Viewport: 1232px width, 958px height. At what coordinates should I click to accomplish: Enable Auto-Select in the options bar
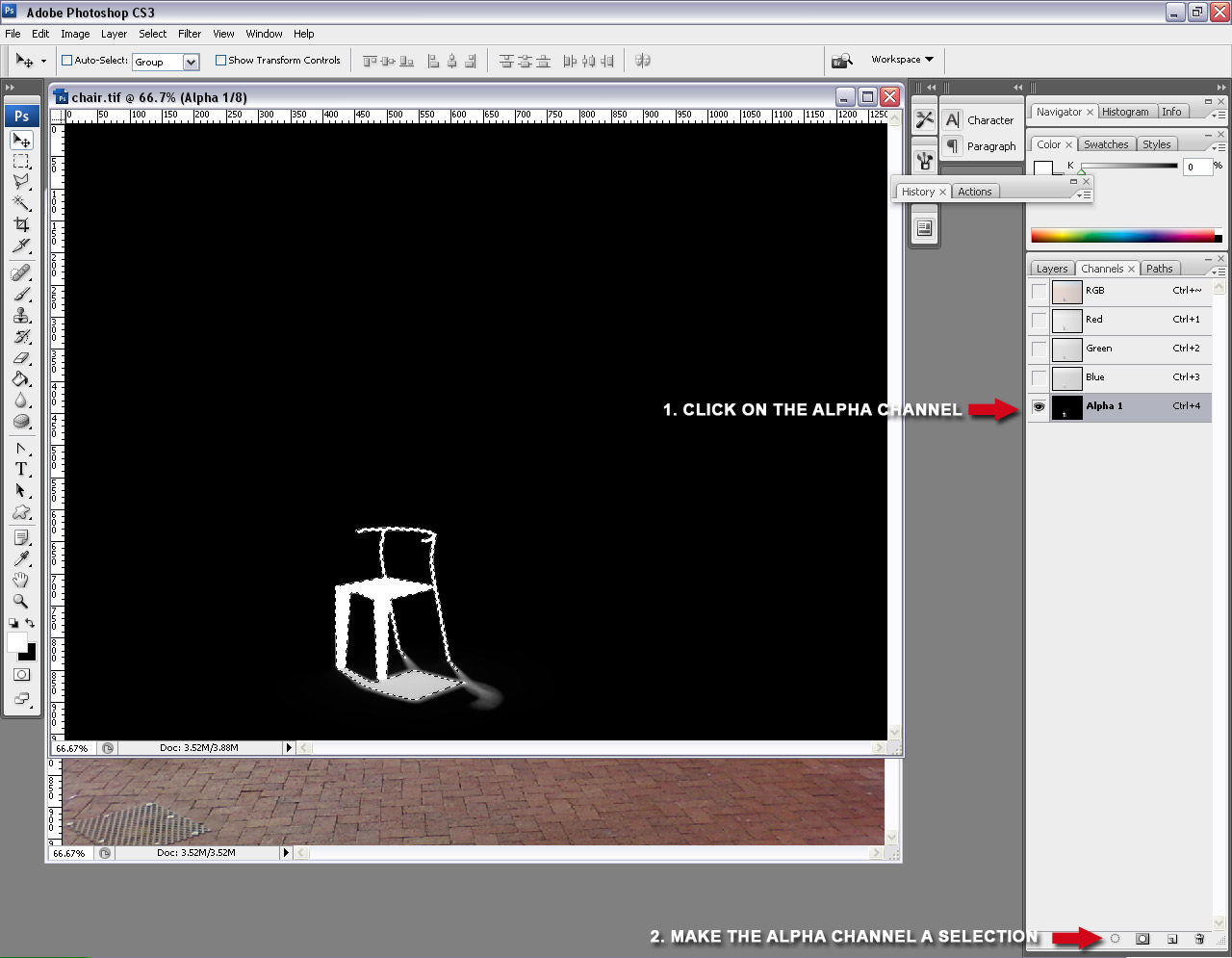pos(65,60)
